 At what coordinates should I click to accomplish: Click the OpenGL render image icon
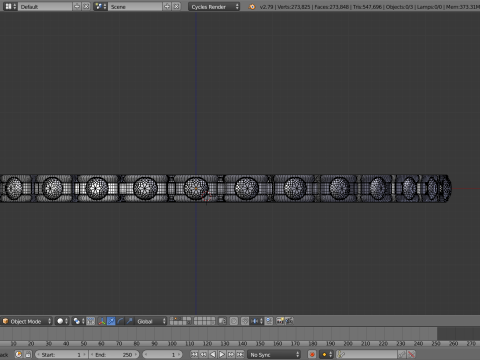coord(280,321)
